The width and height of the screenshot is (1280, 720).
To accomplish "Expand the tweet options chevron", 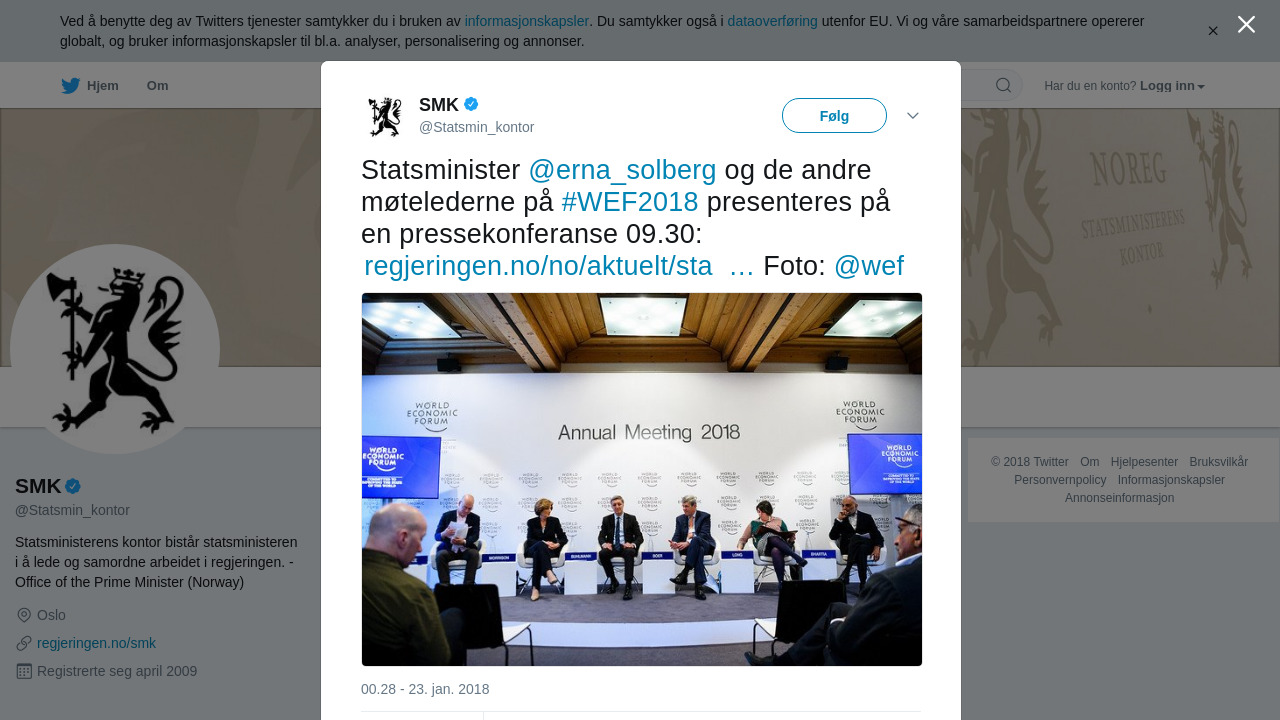I will tap(913, 116).
